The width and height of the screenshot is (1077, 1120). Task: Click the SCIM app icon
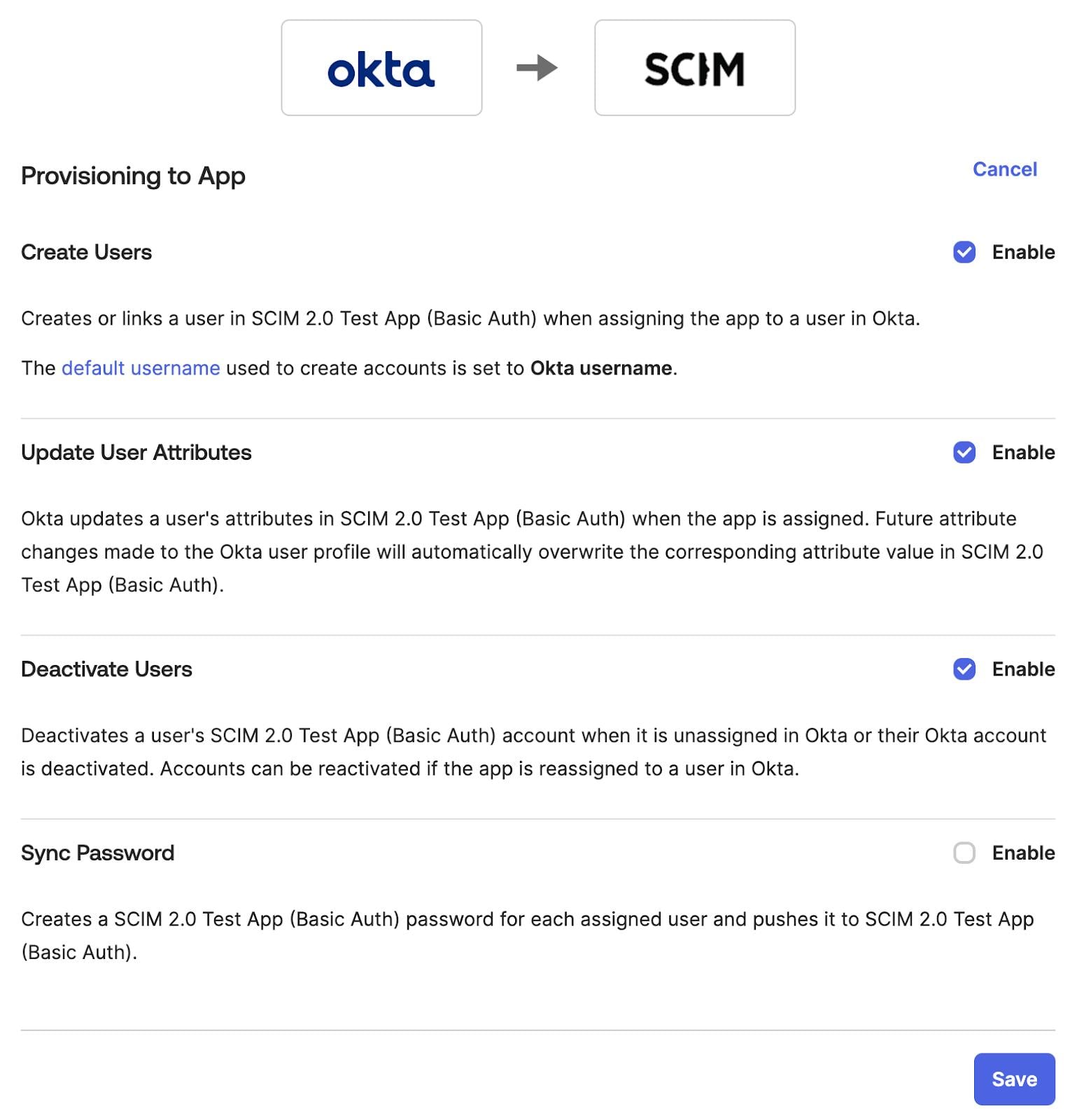(x=694, y=66)
